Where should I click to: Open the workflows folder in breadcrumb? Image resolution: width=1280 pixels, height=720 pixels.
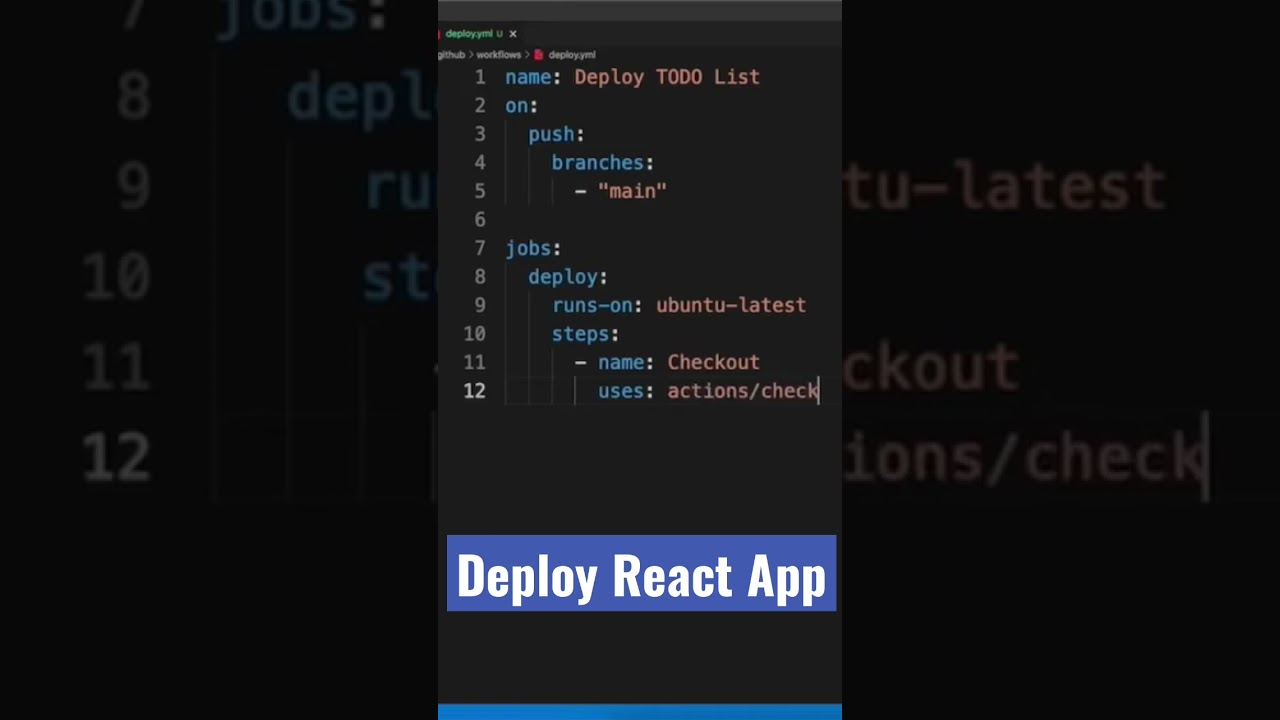[498, 55]
